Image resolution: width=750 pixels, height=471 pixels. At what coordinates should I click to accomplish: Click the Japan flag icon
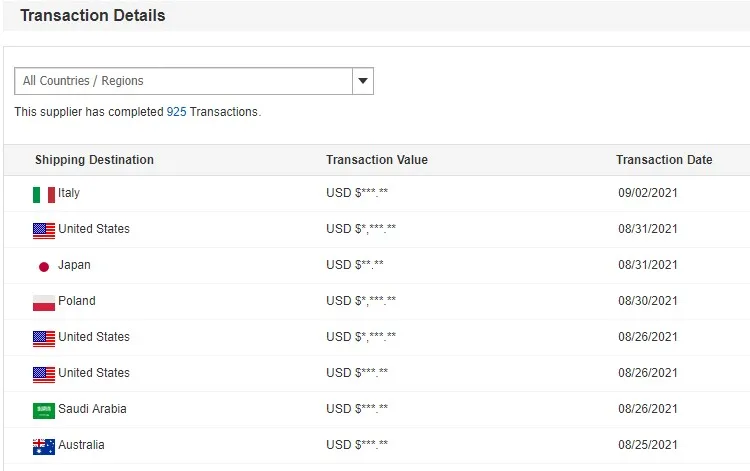[x=43, y=266]
